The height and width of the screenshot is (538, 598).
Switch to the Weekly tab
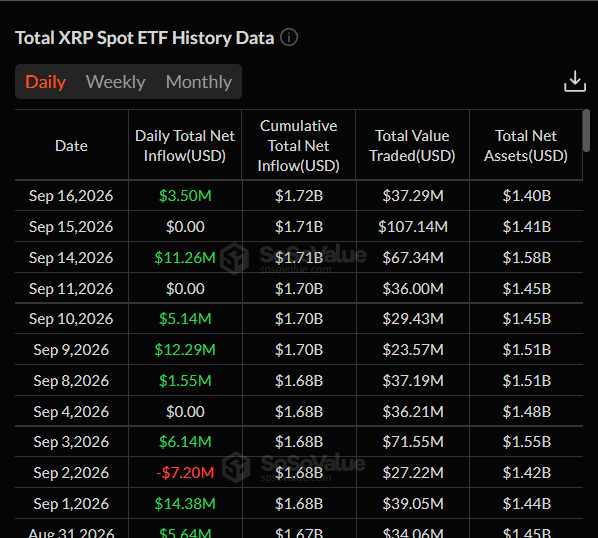116,82
